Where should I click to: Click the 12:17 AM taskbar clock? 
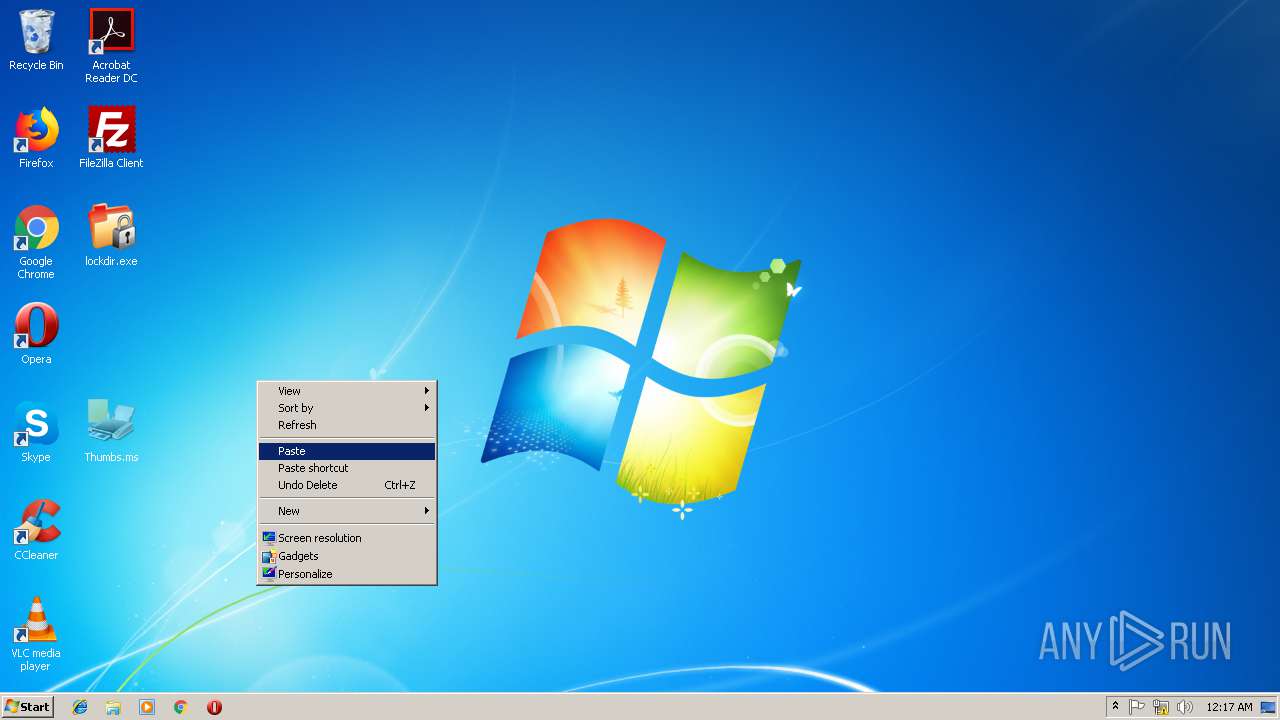pos(1229,707)
